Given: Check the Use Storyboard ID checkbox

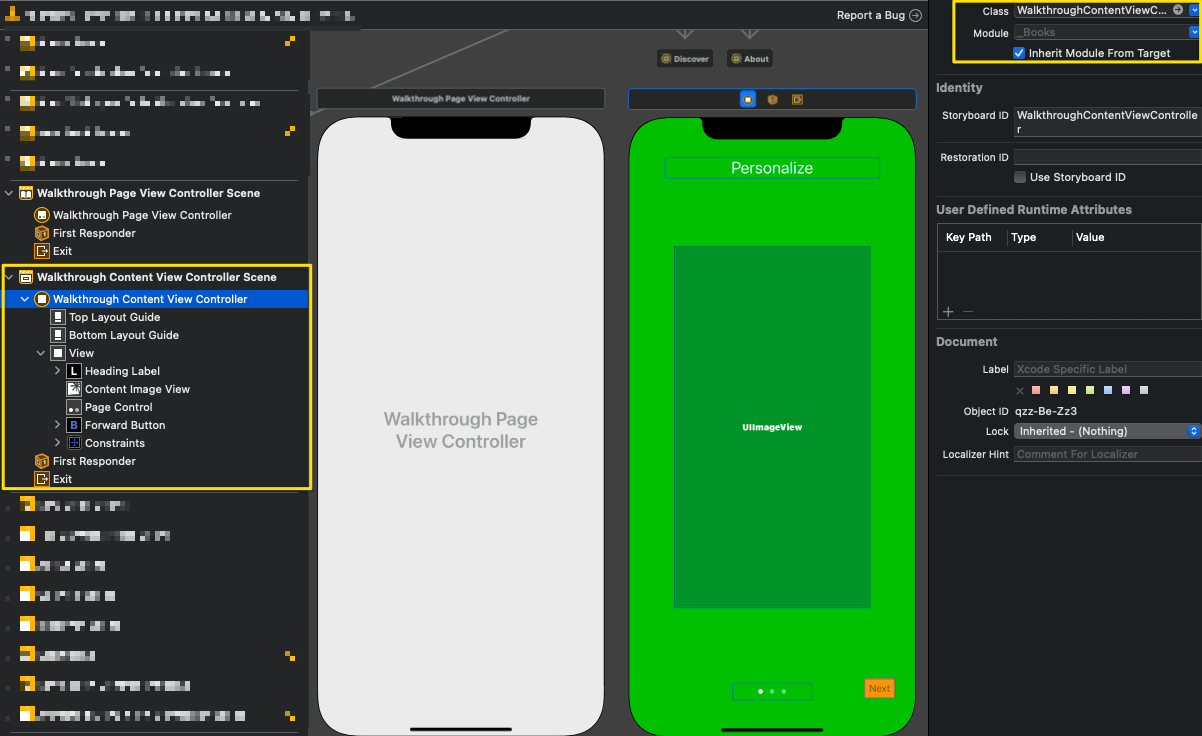Looking at the screenshot, I should tap(1022, 177).
